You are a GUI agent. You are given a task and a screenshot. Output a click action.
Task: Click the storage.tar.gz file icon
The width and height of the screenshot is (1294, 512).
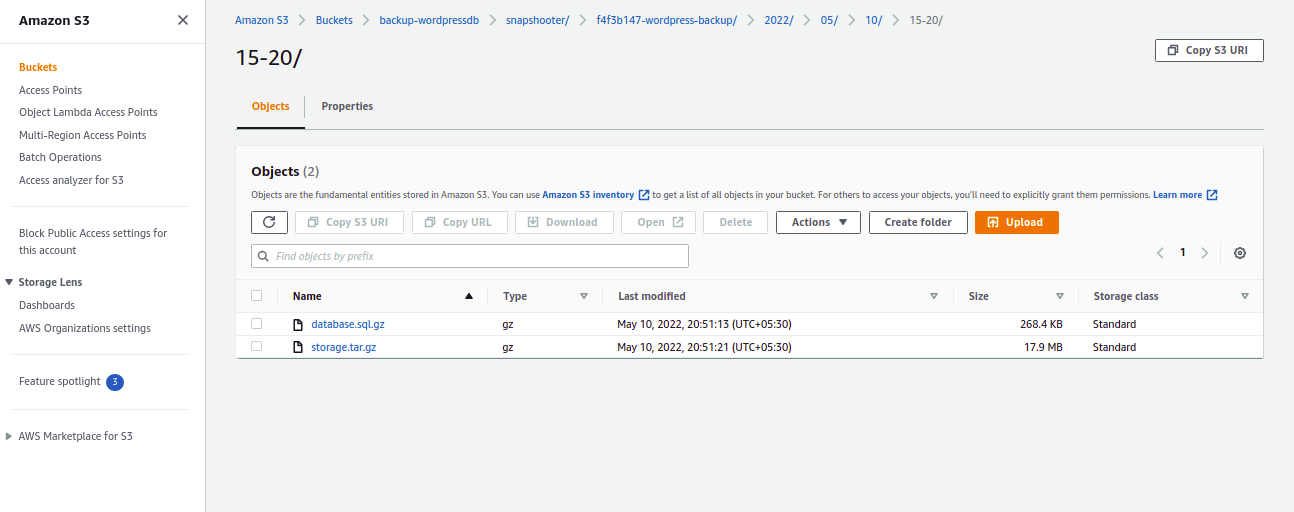coord(297,348)
